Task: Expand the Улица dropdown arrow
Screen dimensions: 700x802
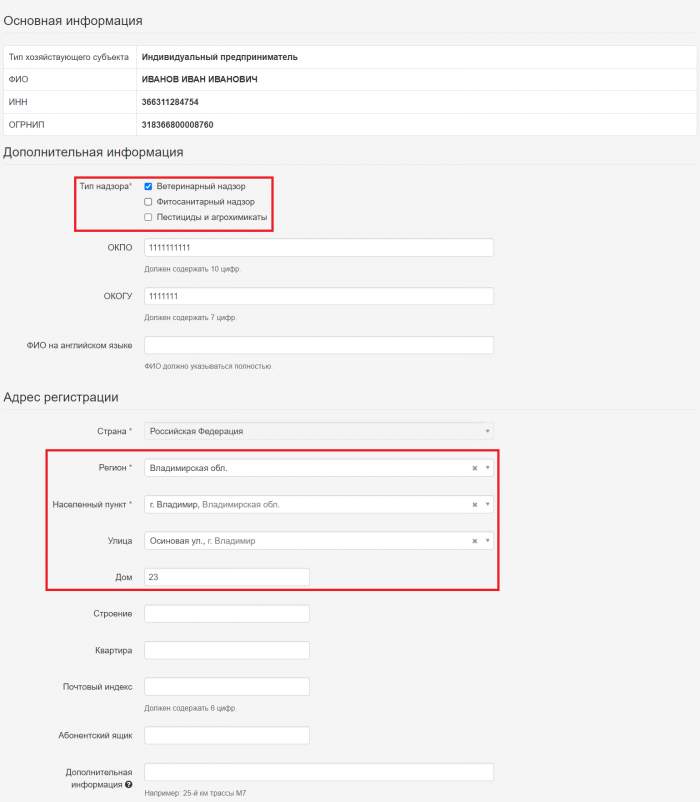Action: coord(487,541)
